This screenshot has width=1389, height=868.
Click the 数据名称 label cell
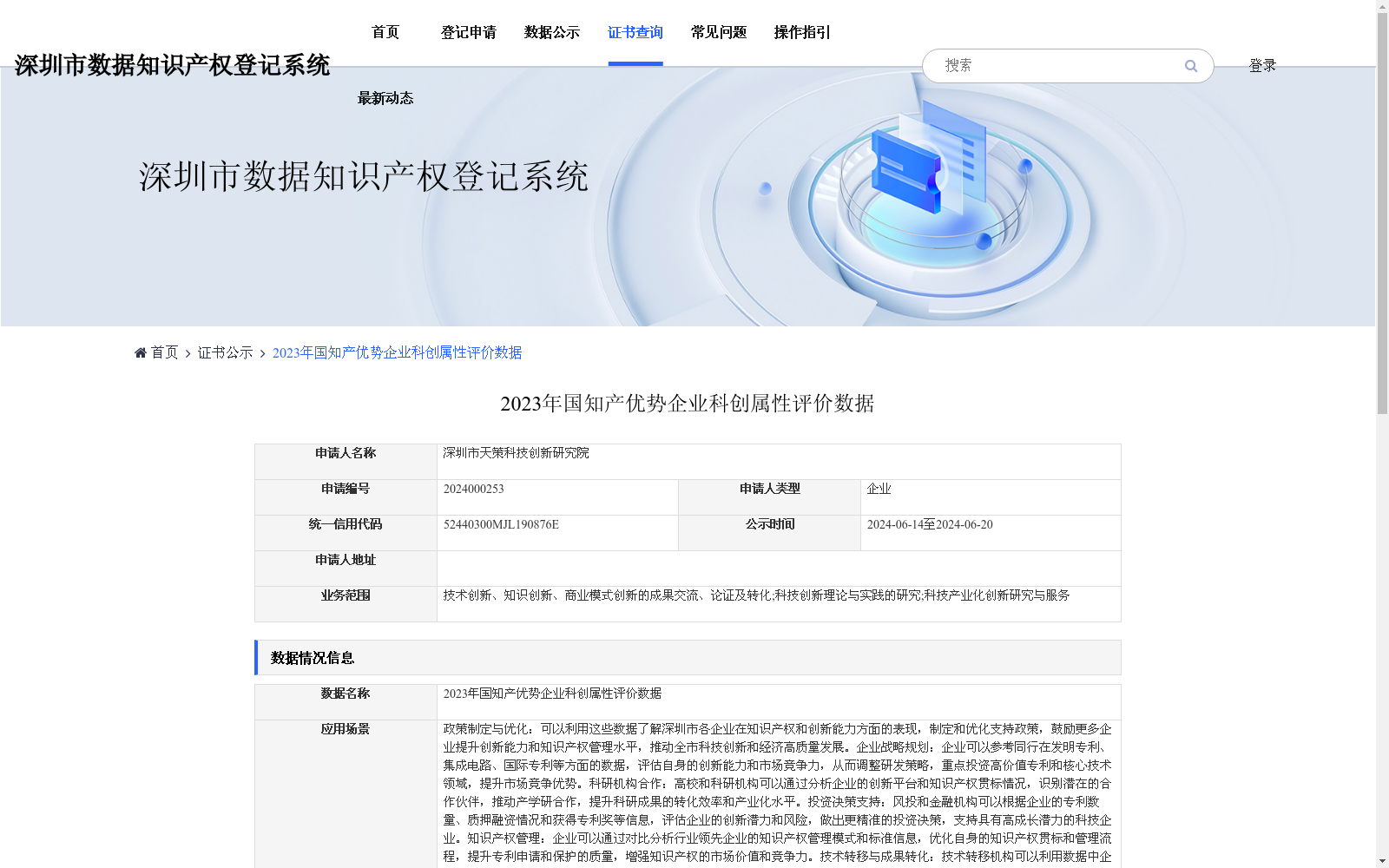point(346,702)
